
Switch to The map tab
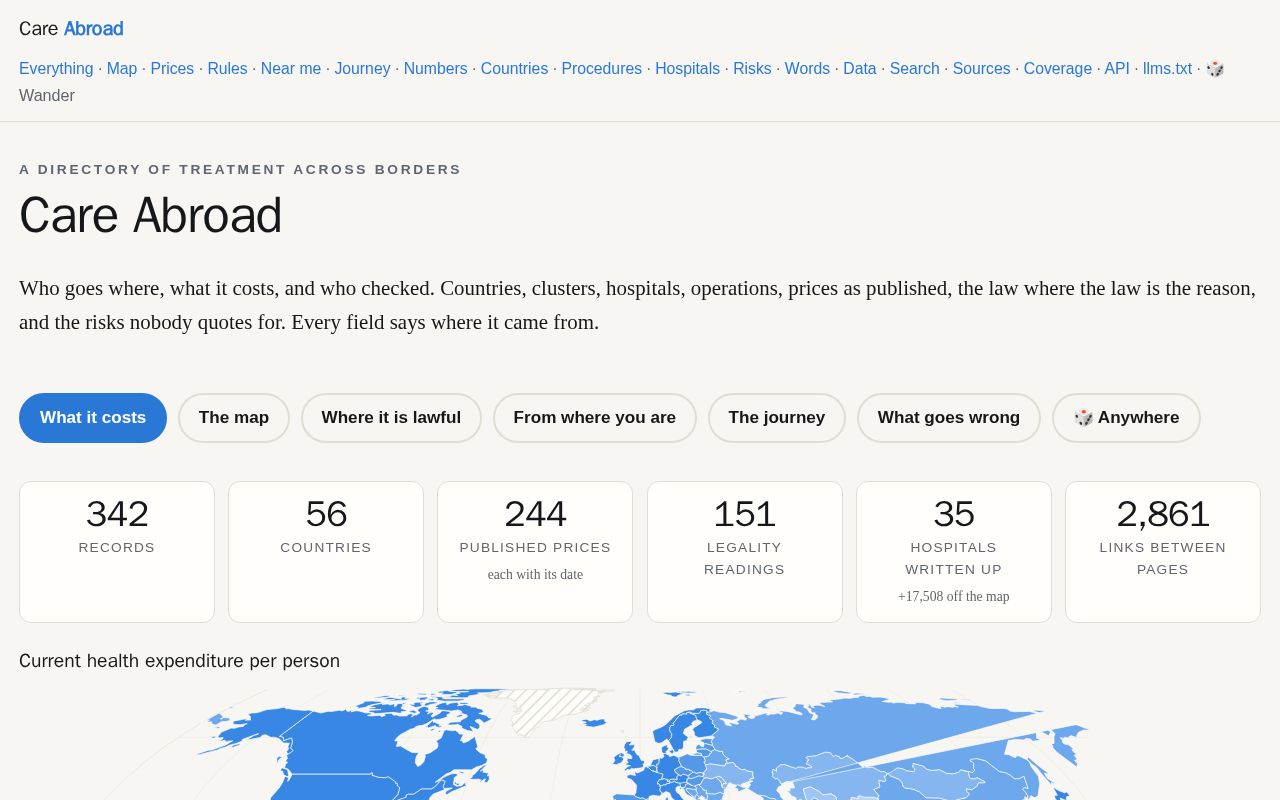click(x=234, y=418)
